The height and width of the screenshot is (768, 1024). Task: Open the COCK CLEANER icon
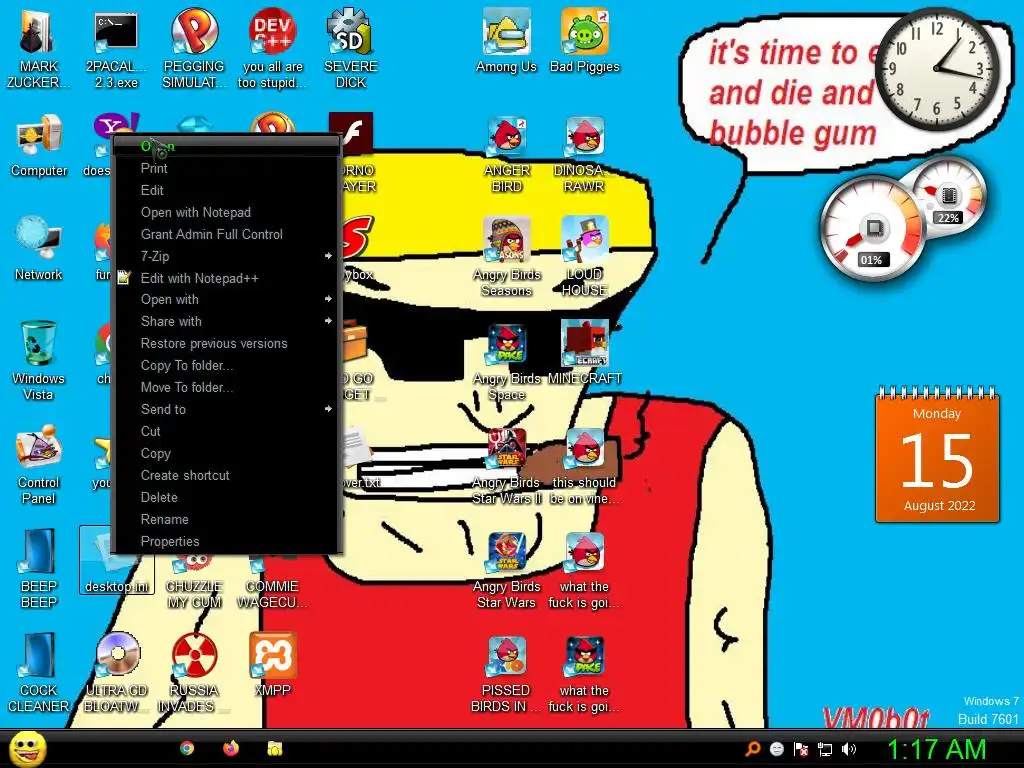(x=38, y=673)
